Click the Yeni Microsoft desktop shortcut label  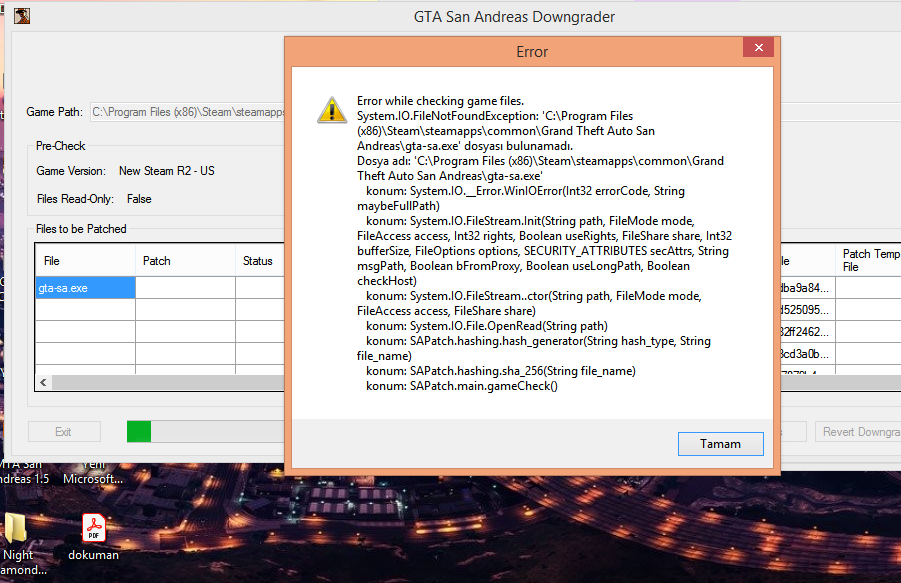click(x=93, y=472)
